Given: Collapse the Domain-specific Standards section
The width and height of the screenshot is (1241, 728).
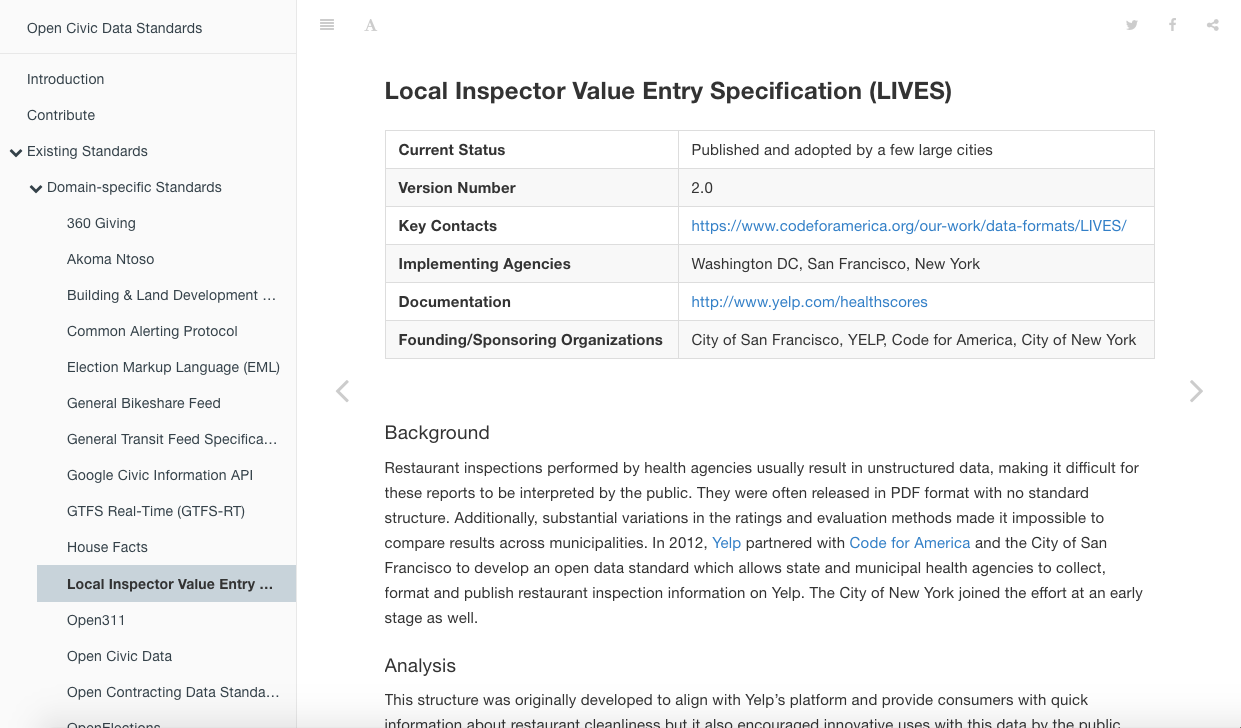Looking at the screenshot, I should [x=34, y=187].
